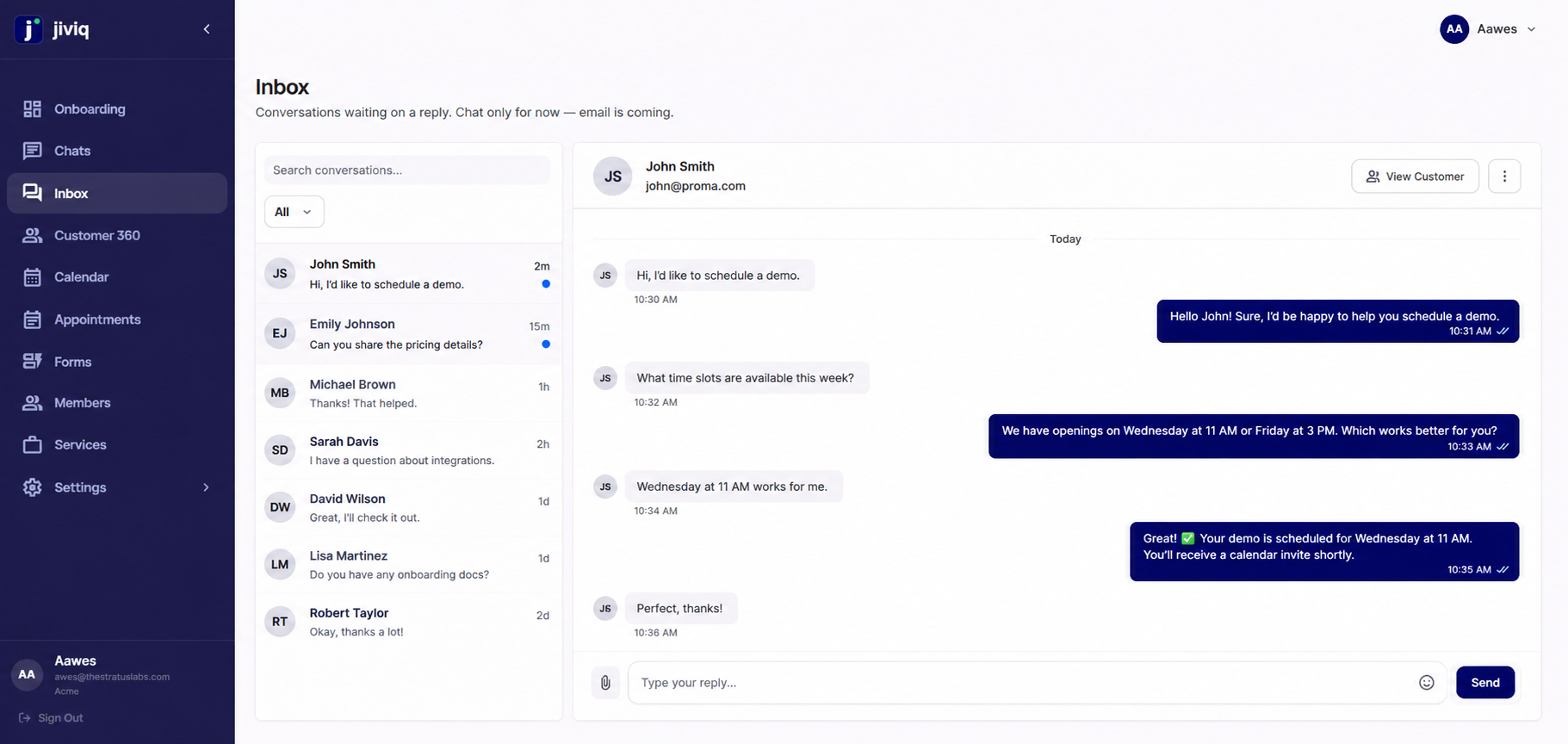Click Sign Out link
The image size is (1568, 744).
click(51, 718)
